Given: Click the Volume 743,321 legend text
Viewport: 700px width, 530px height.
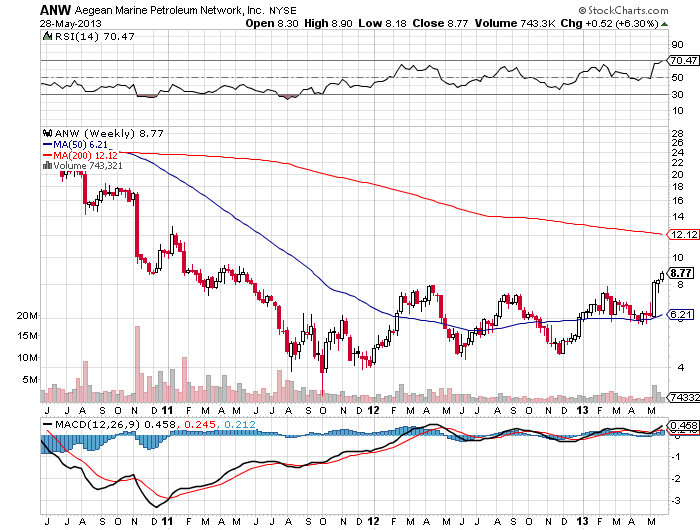Looking at the screenshot, I should click(88, 166).
